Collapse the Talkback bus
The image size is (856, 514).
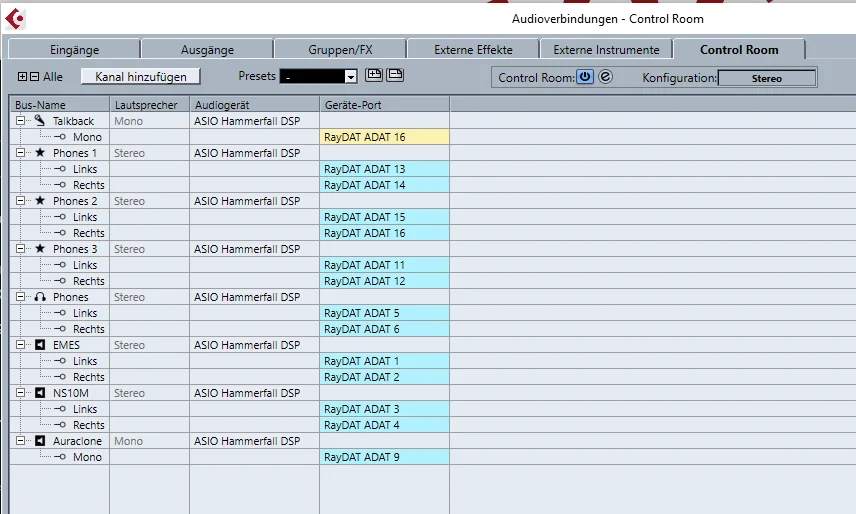[20, 120]
